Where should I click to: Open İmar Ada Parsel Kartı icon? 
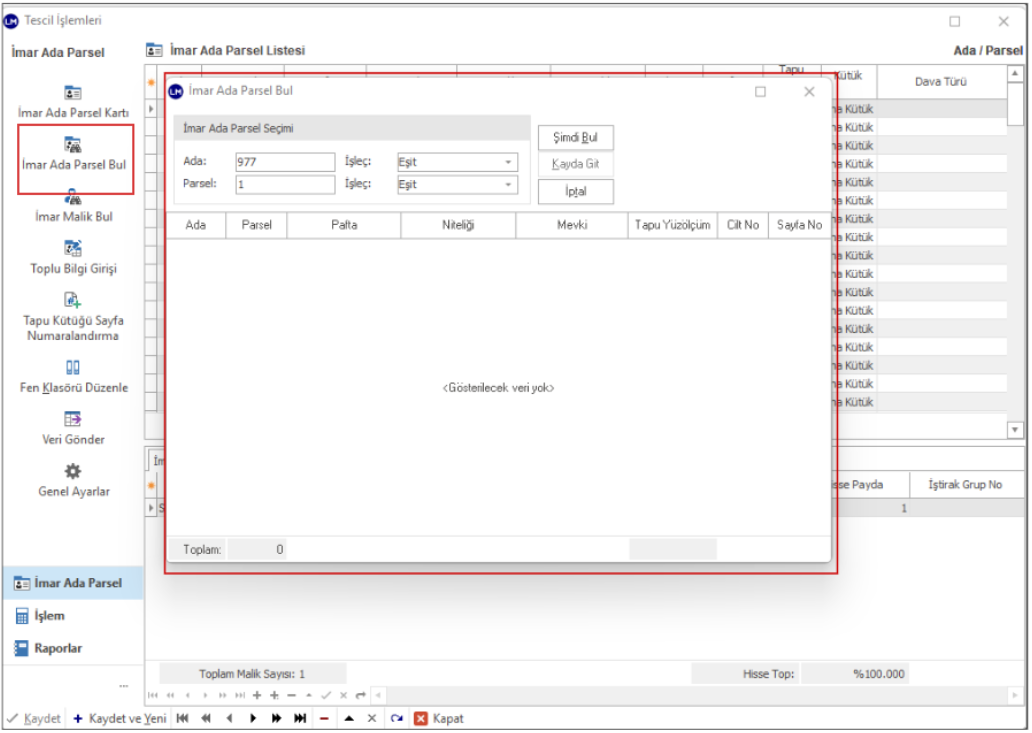73,93
